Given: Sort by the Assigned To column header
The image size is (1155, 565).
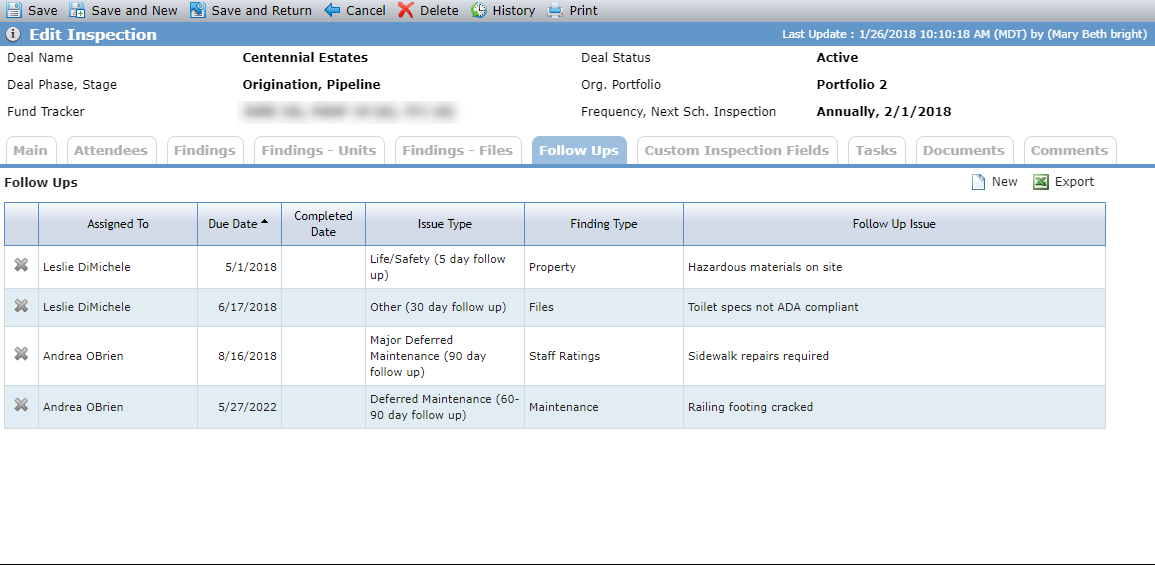Looking at the screenshot, I should click(x=118, y=224).
